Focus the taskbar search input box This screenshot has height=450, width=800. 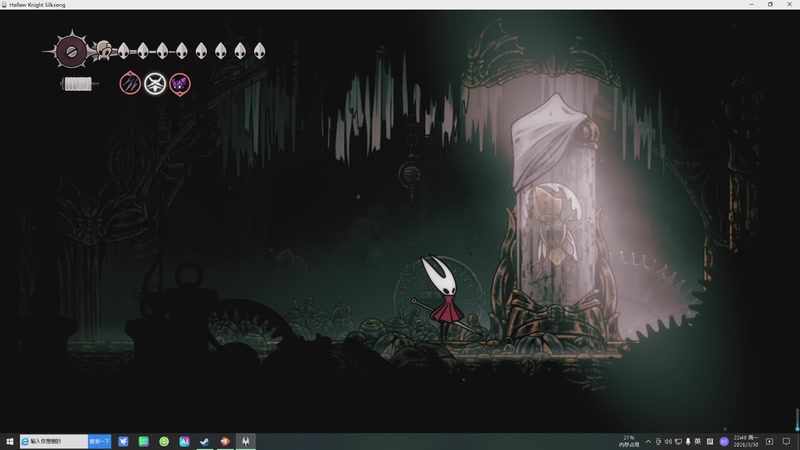54,441
